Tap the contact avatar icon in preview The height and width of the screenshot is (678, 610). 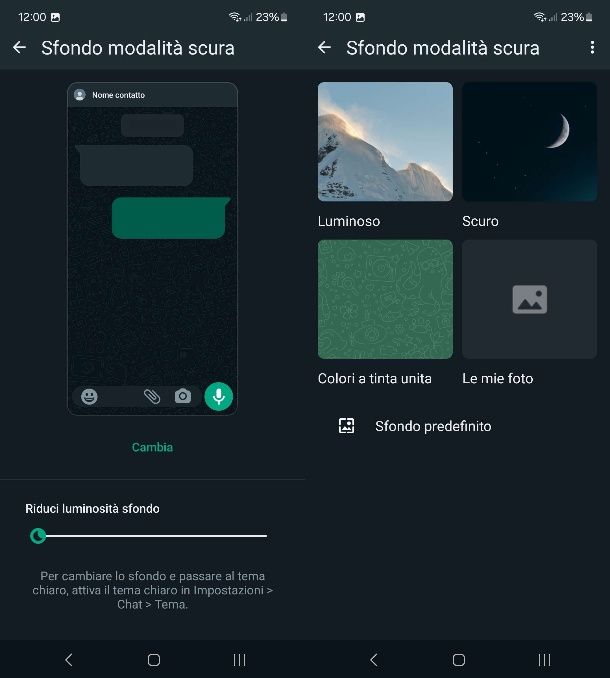80,95
